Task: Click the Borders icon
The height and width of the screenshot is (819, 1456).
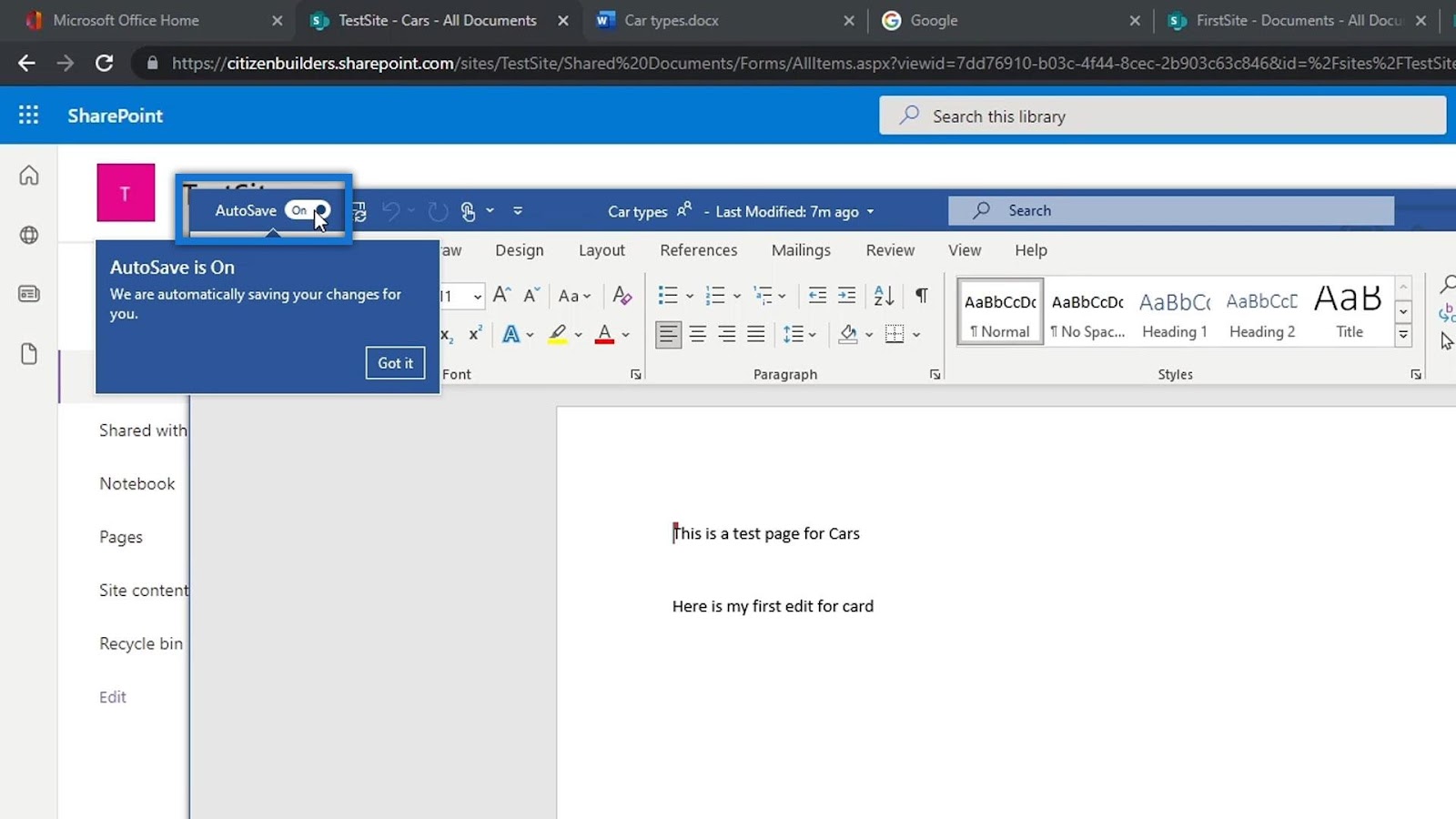Action: [895, 334]
